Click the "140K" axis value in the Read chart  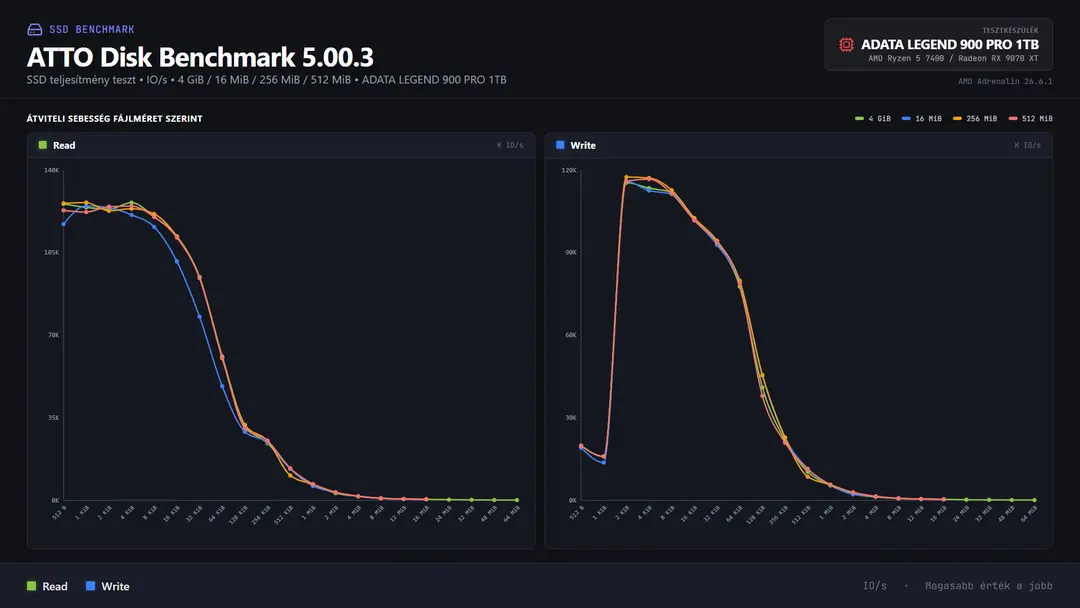52,170
